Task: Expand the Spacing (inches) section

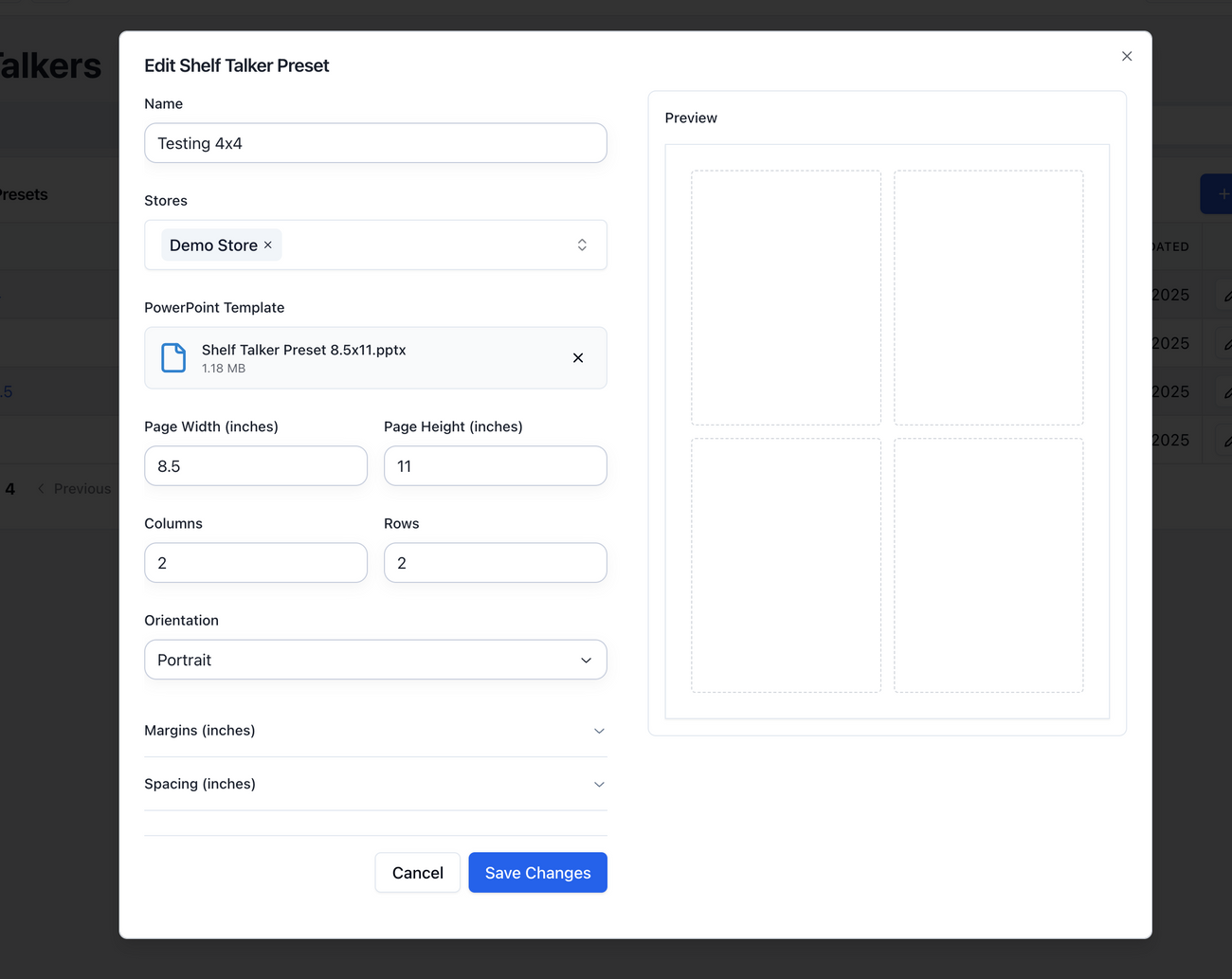Action: tap(375, 784)
